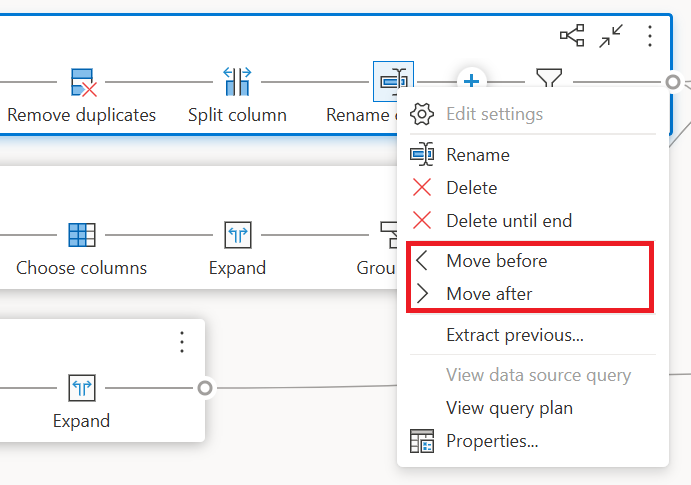Click the Expand step in middle query
Viewport: 691px width, 485px height.
click(237, 235)
